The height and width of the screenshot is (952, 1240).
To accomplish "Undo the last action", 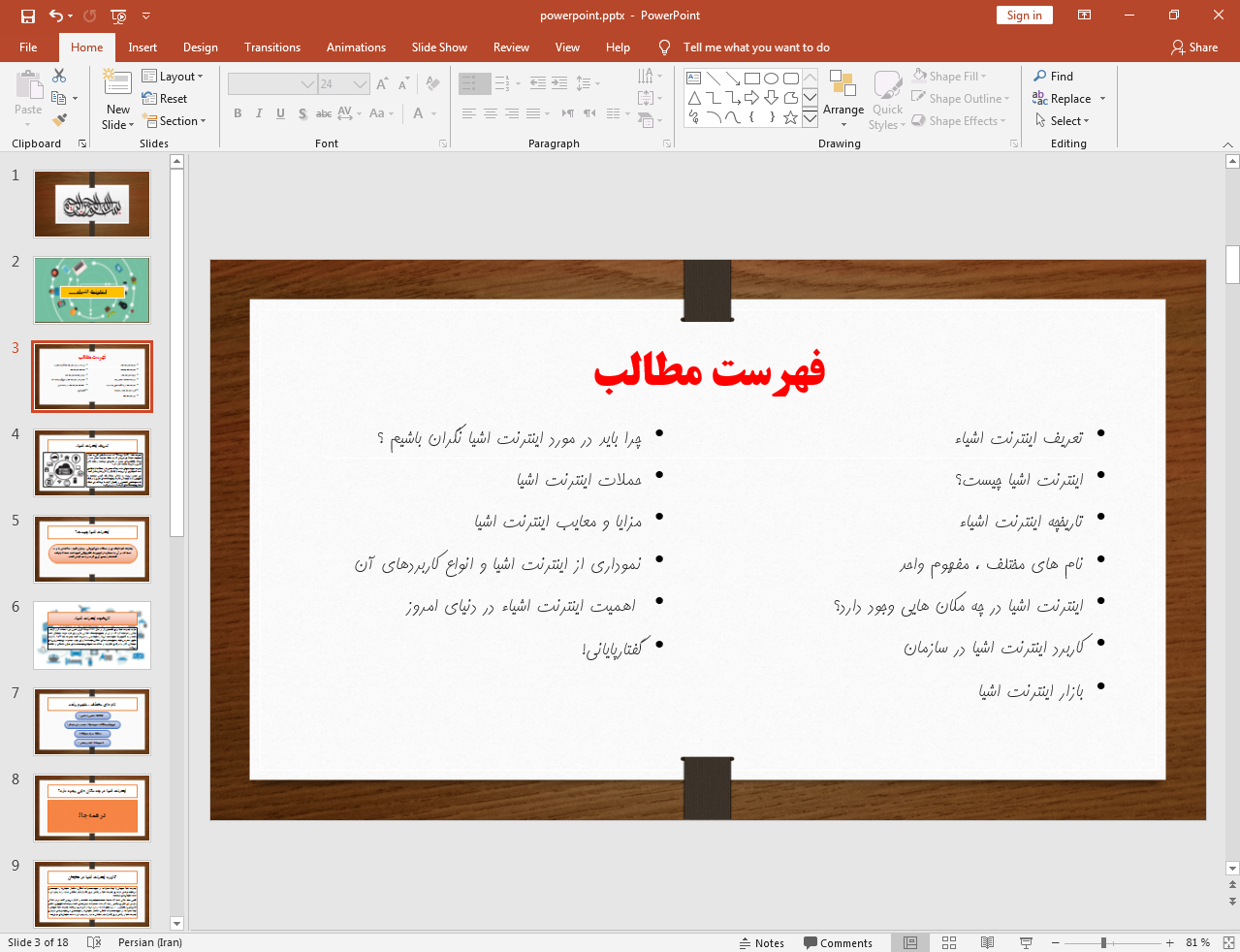I will point(56,16).
